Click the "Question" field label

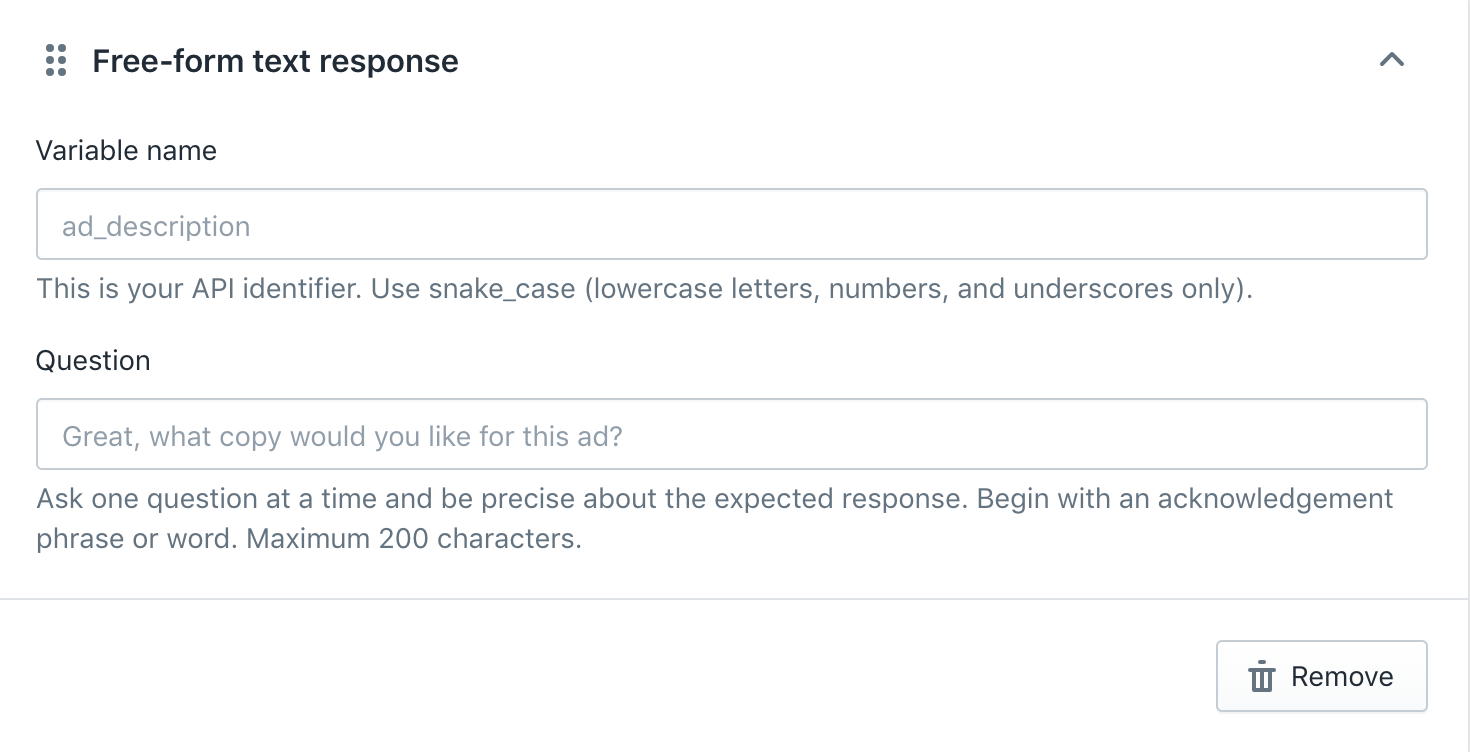tap(93, 360)
